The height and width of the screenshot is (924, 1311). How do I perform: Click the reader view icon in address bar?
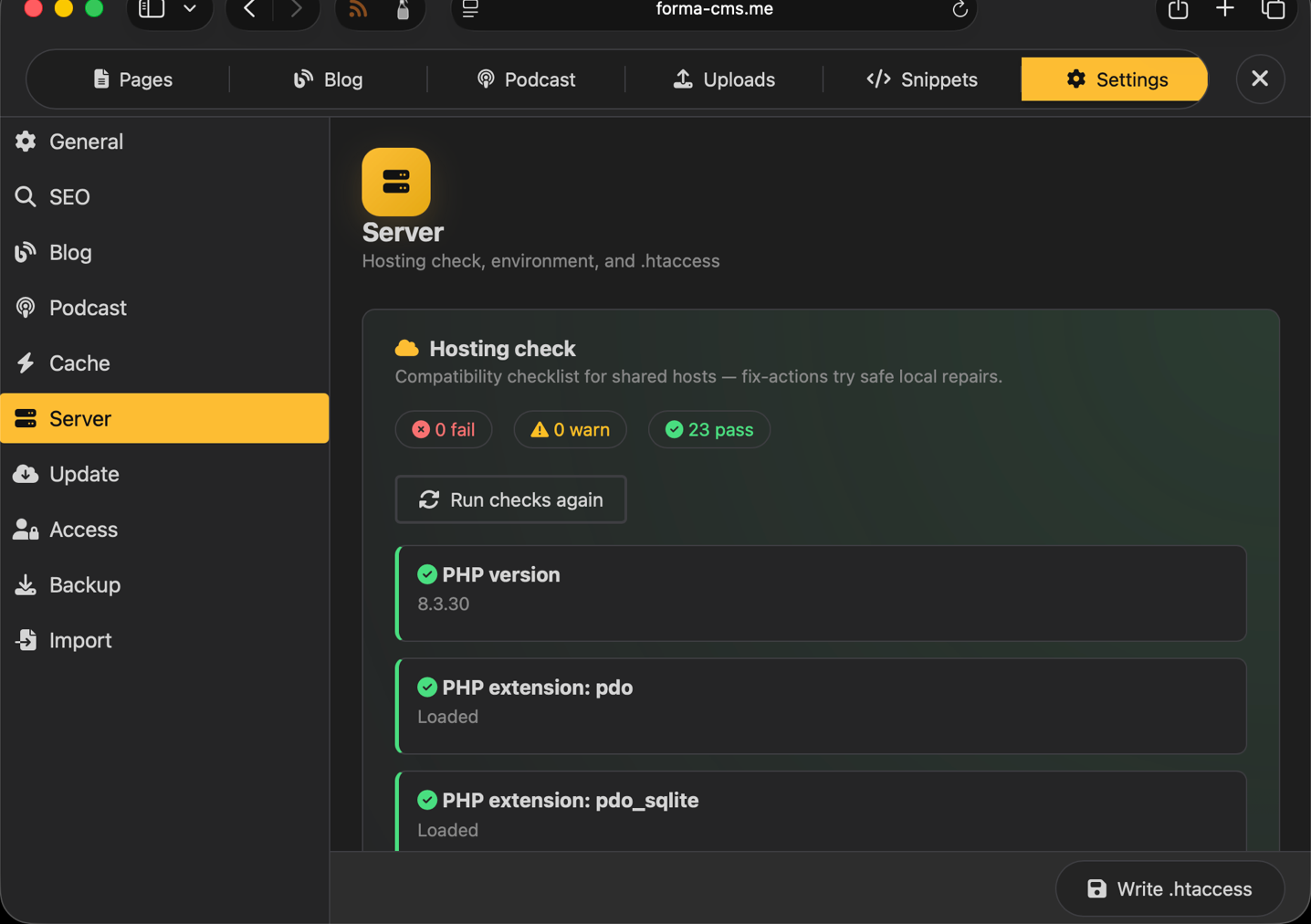point(470,9)
